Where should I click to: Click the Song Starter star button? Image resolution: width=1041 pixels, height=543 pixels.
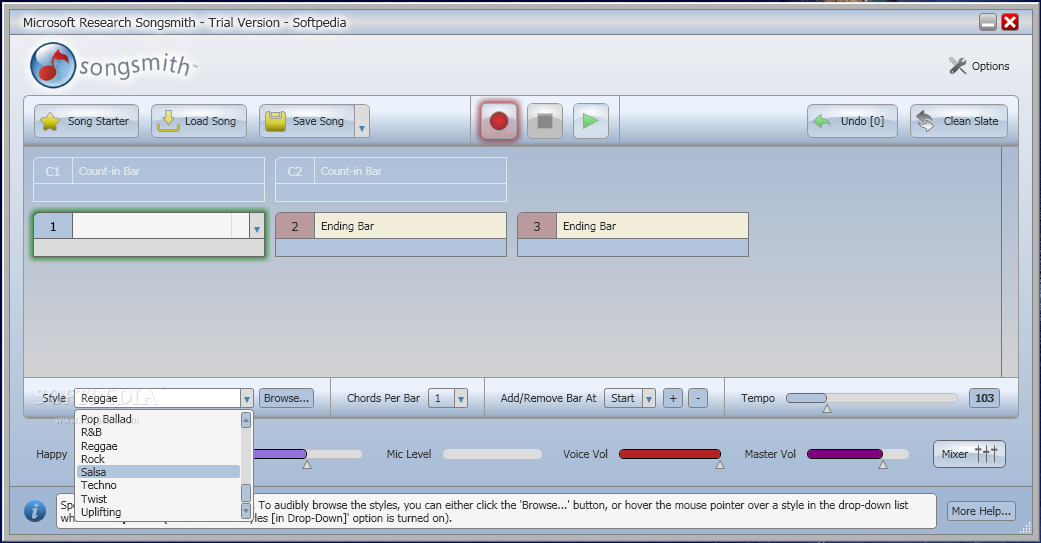86,121
